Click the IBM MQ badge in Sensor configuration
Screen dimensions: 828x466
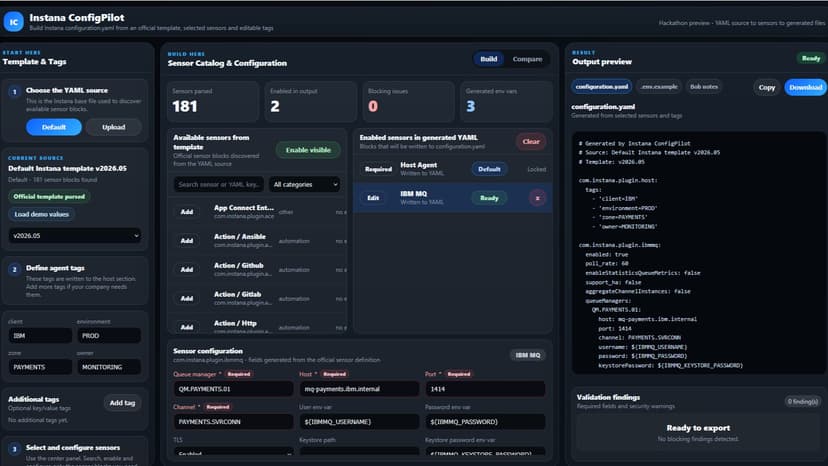(x=528, y=355)
